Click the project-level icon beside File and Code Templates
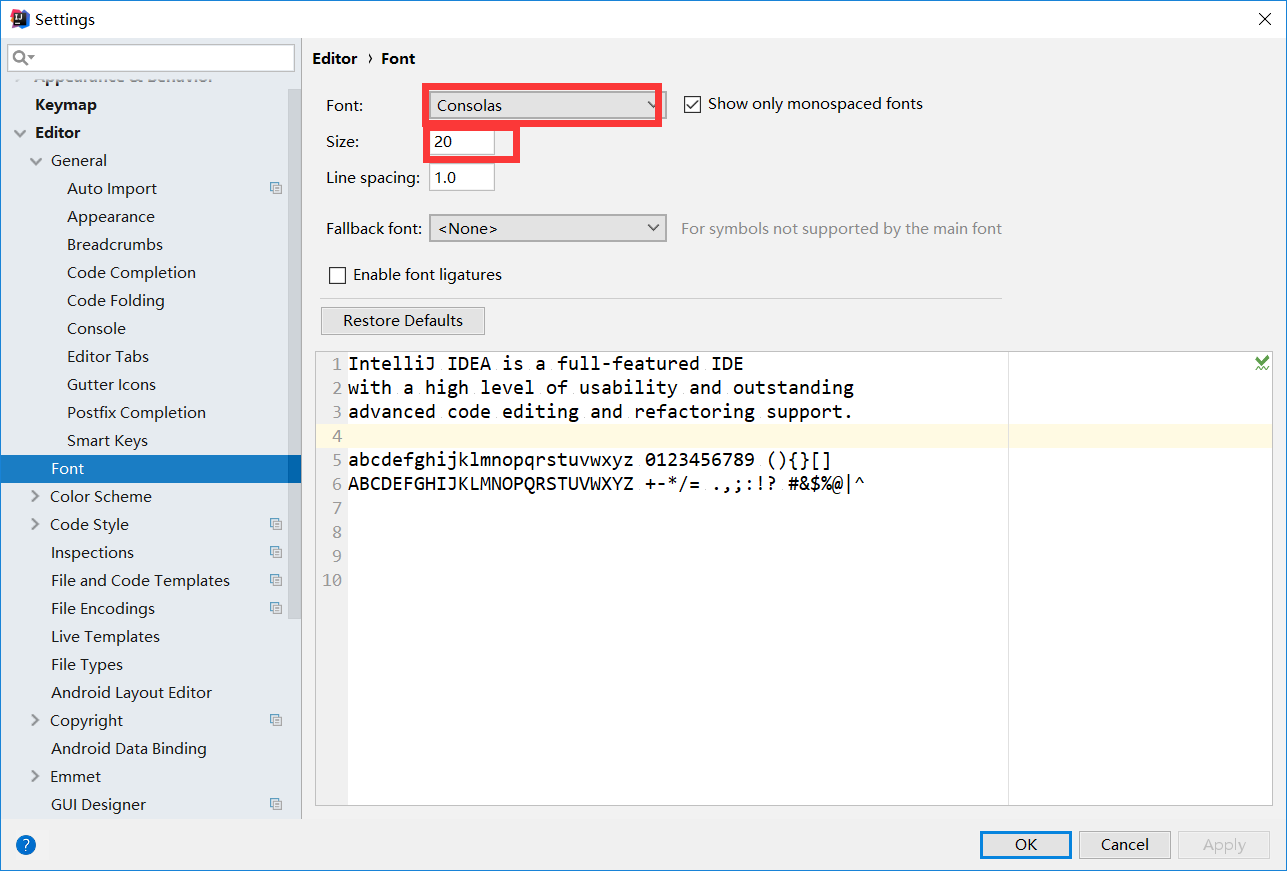Image resolution: width=1287 pixels, height=871 pixels. pyautogui.click(x=276, y=580)
